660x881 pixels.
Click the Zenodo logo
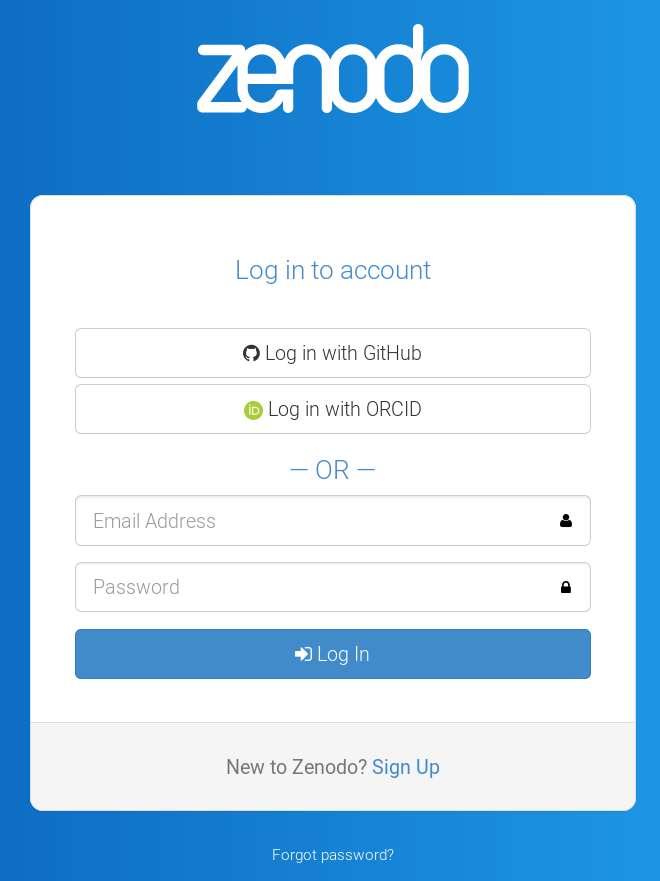point(333,69)
